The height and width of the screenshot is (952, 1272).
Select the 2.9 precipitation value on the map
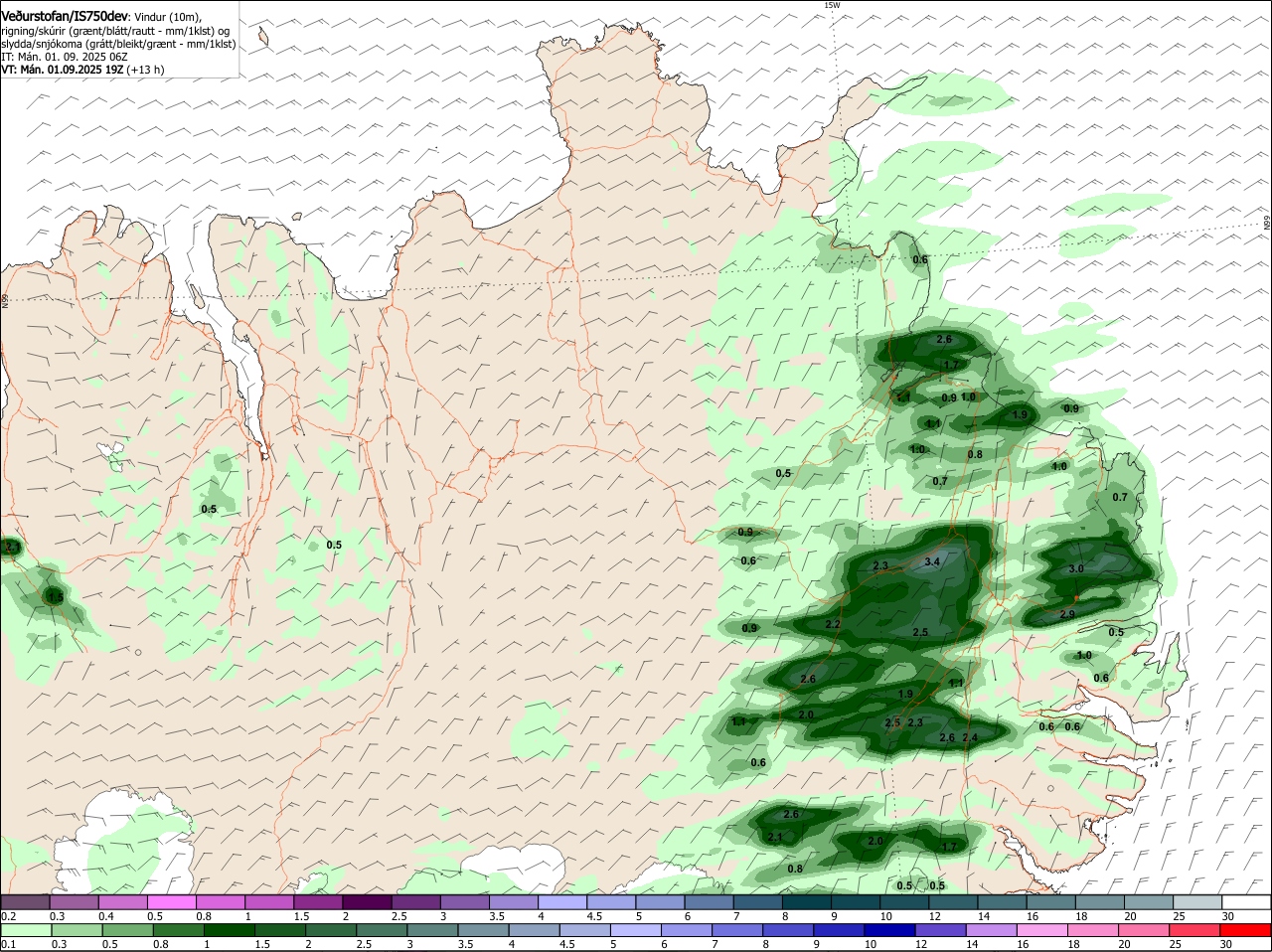click(1067, 615)
